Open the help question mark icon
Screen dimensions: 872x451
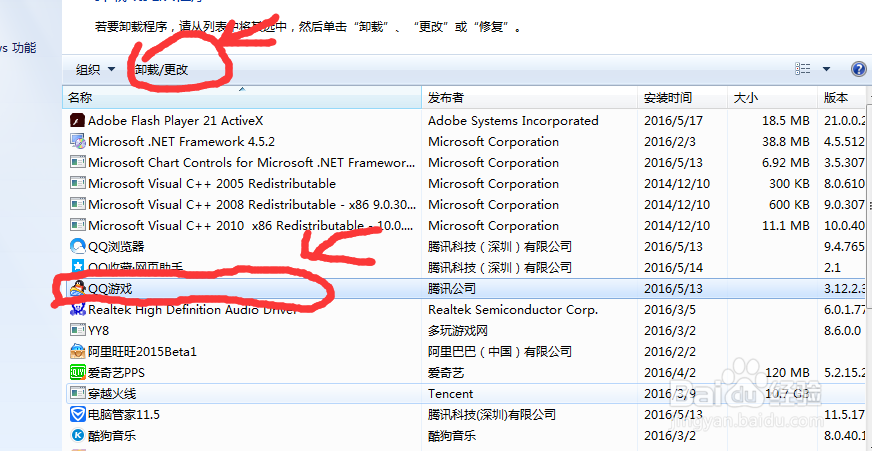pos(858,69)
